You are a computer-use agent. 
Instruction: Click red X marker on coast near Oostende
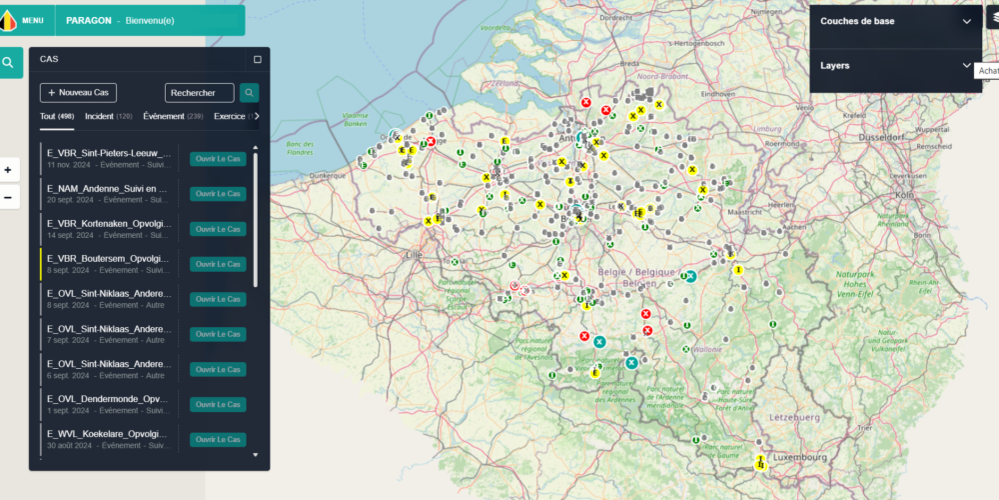pos(431,141)
